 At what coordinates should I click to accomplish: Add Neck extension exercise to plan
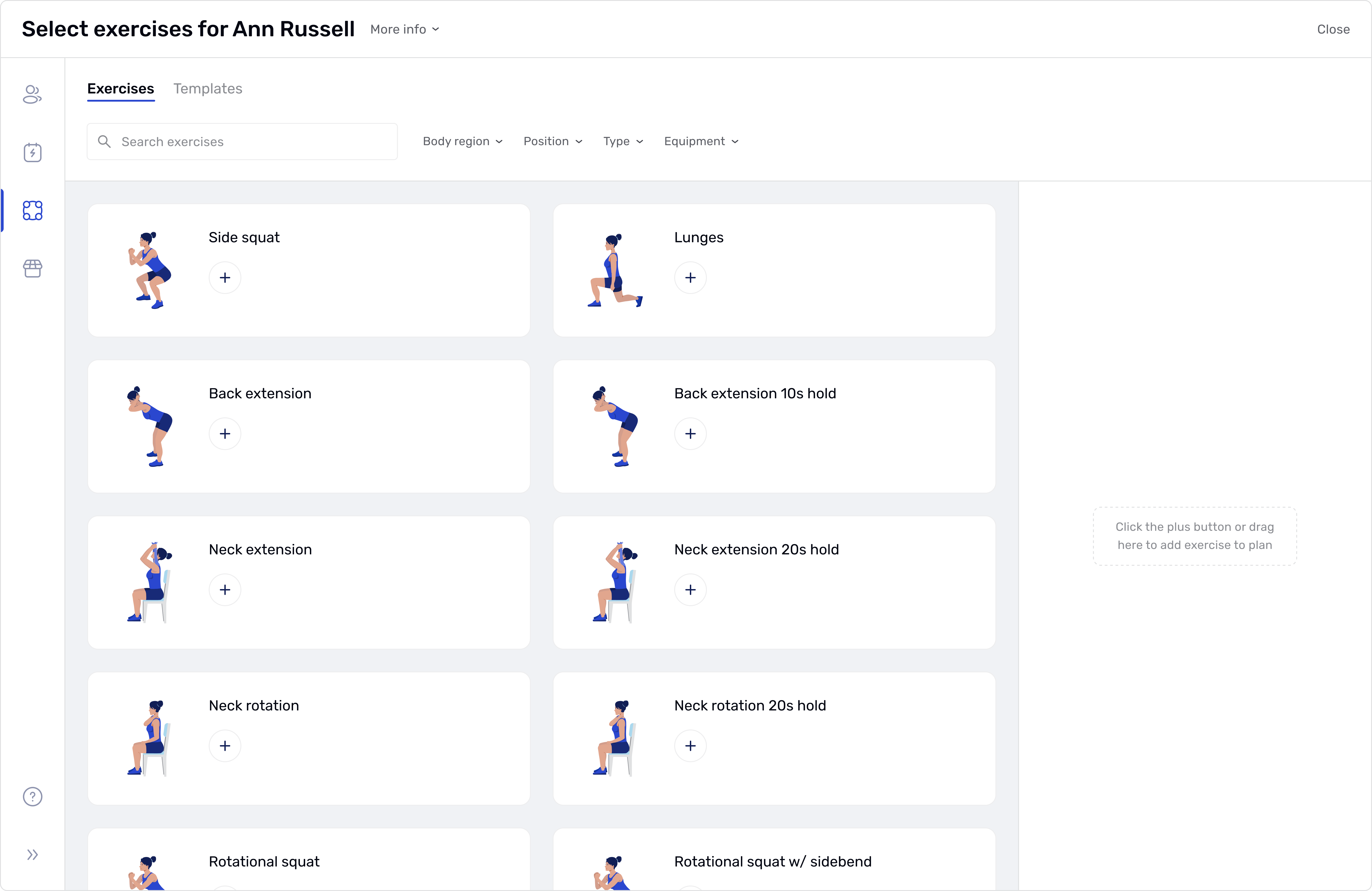(x=225, y=590)
